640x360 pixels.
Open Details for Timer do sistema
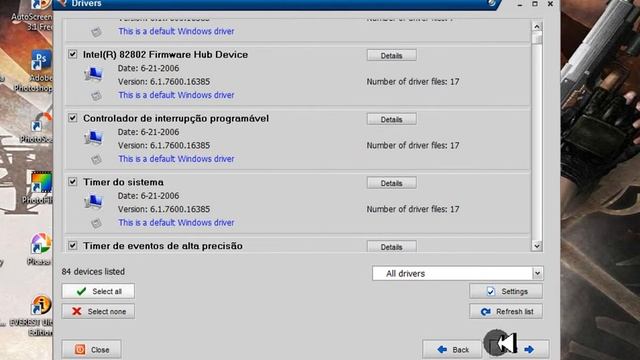tap(391, 183)
